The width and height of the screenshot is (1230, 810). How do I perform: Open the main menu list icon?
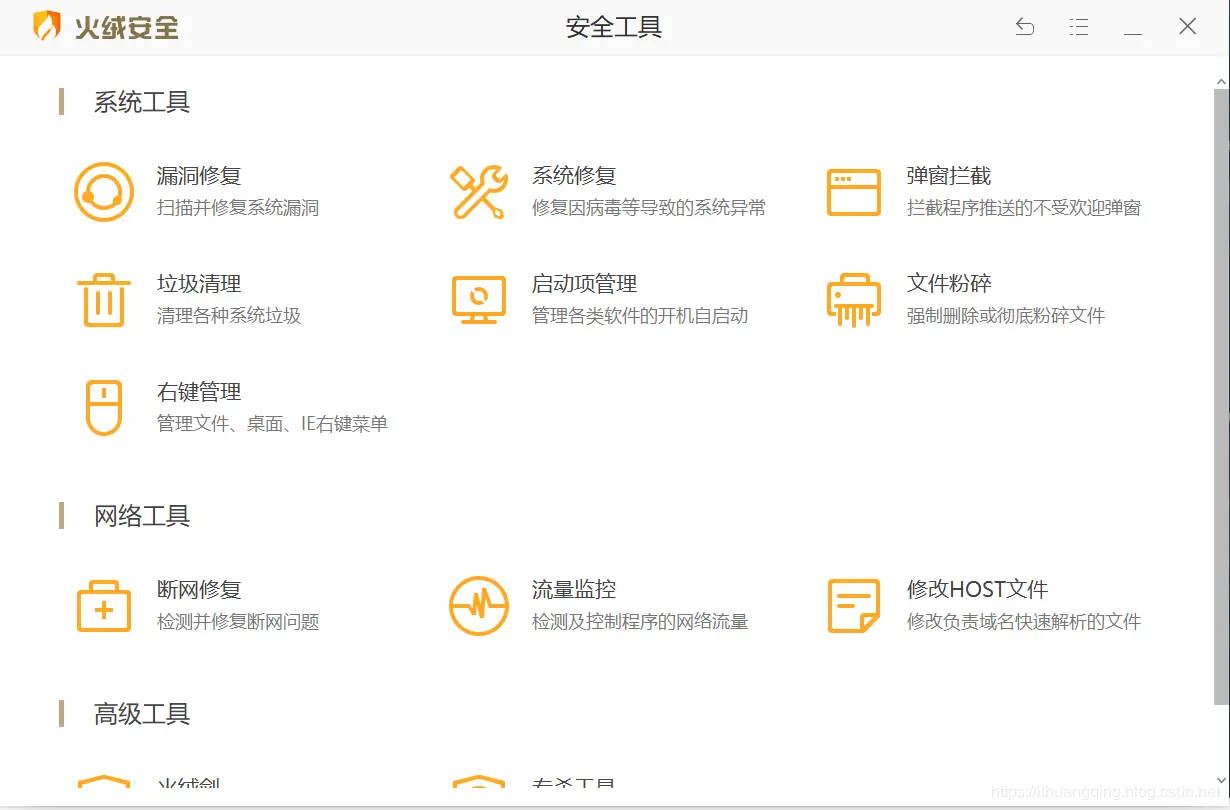(x=1079, y=27)
